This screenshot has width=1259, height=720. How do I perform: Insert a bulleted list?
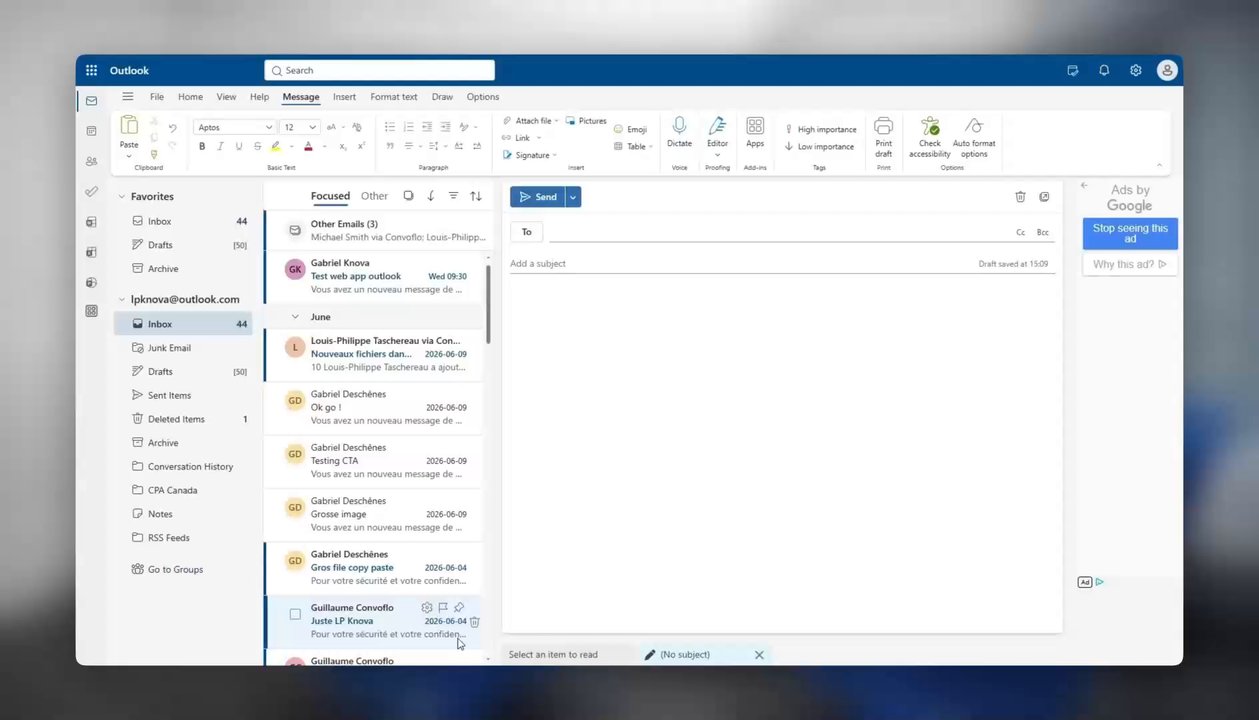[390, 127]
